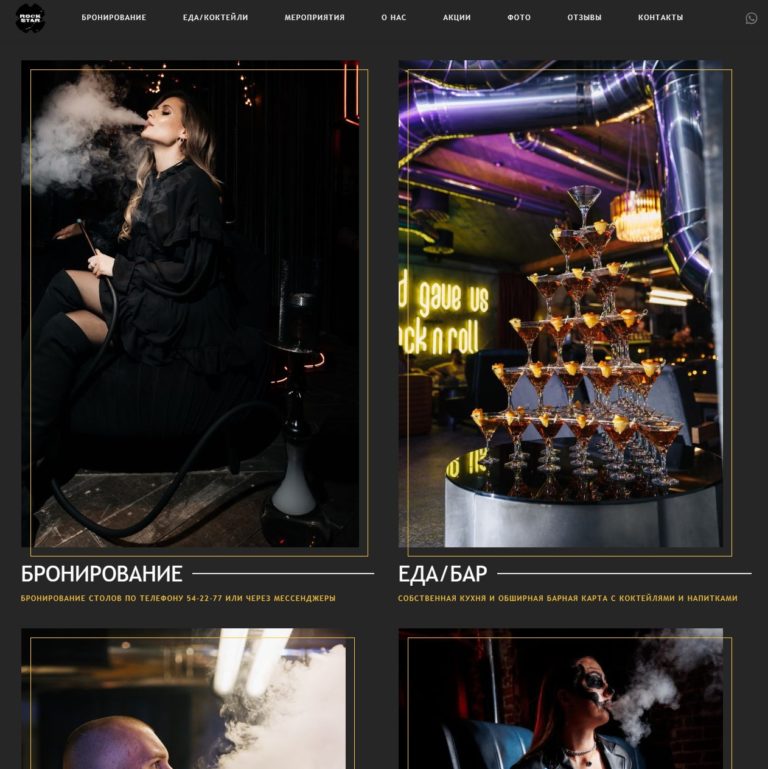The image size is (768, 769).
Task: Click the booking phone 54-22-77 caption
Action: (178, 598)
